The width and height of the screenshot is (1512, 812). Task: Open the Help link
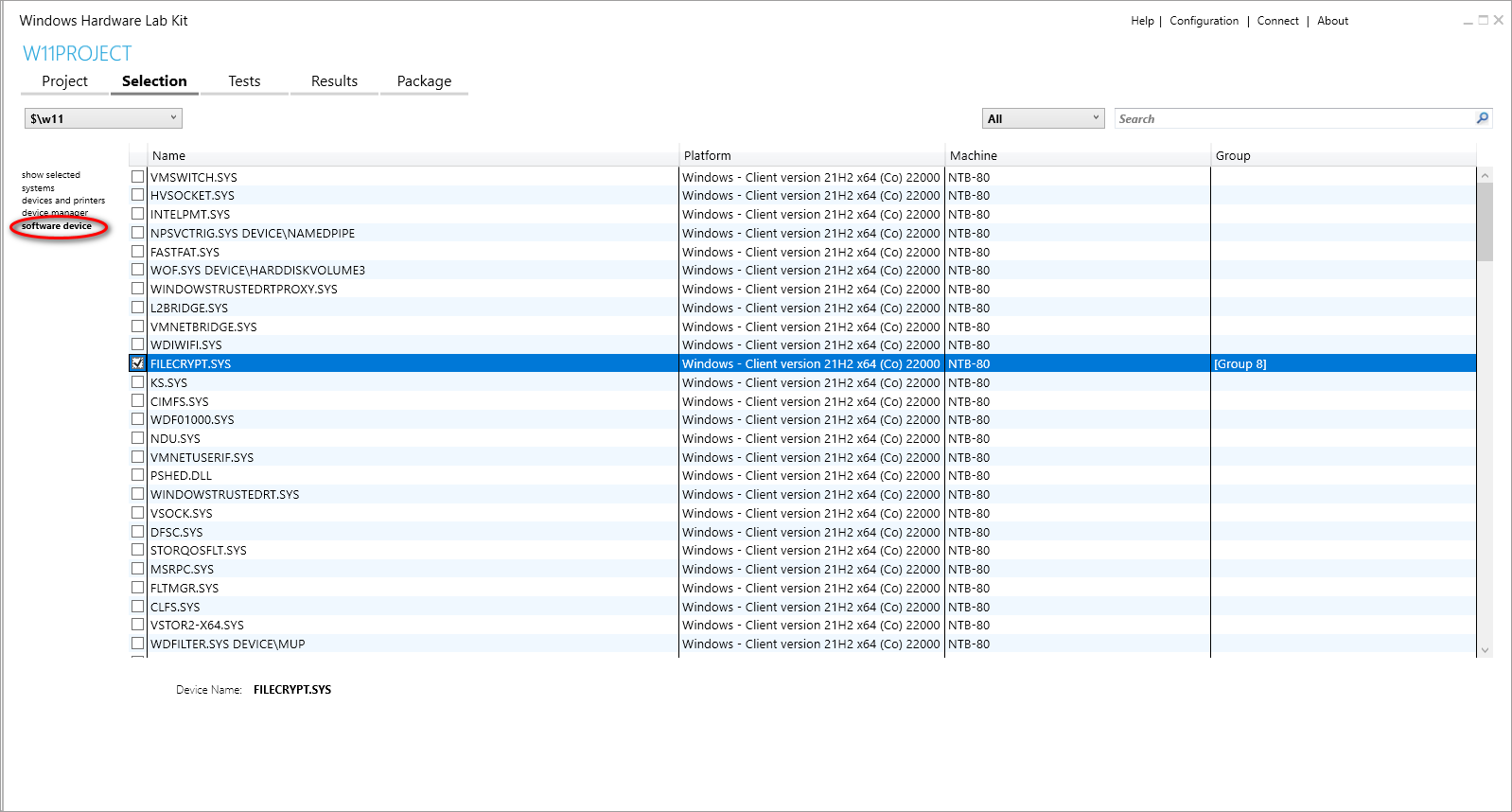tap(1142, 21)
